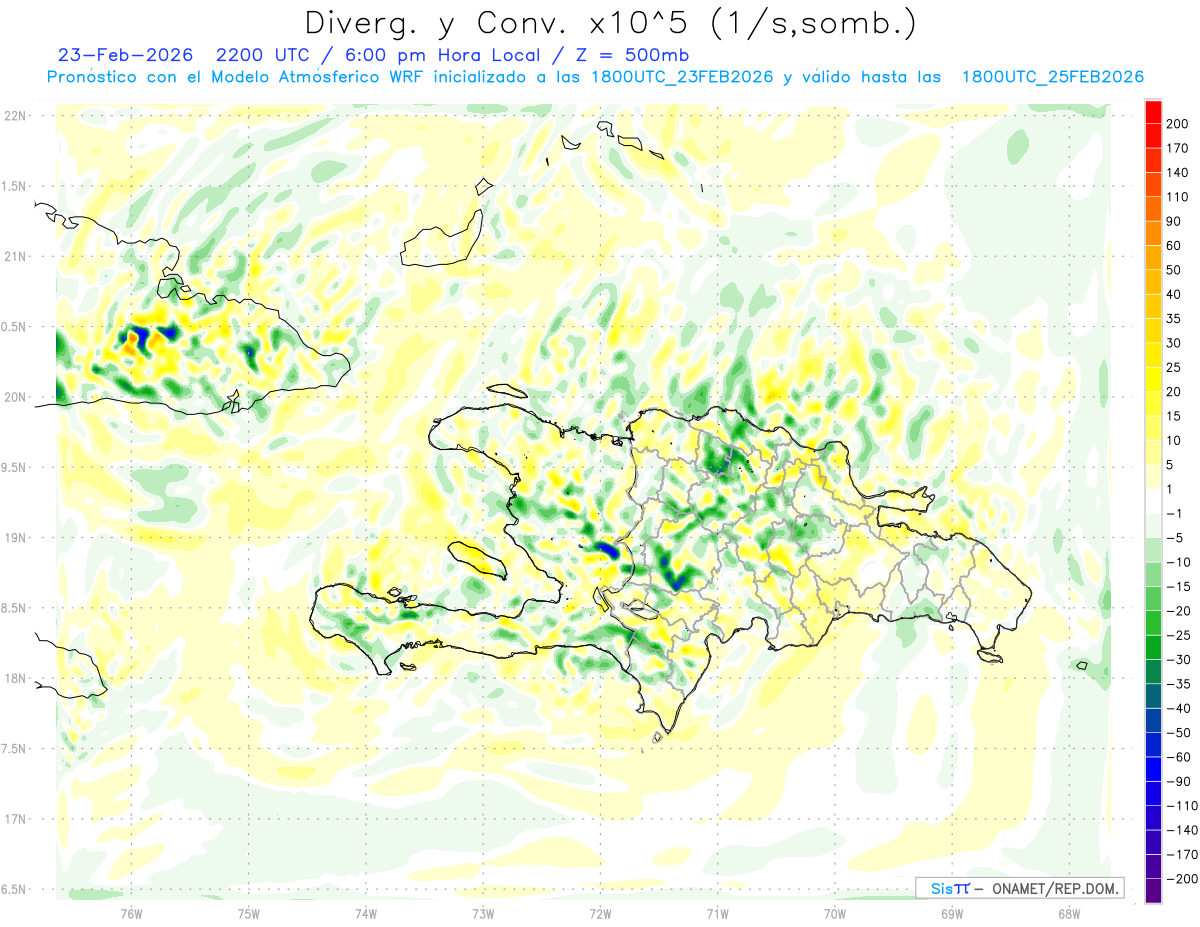Click the "140" colorbar value

coord(1178,173)
